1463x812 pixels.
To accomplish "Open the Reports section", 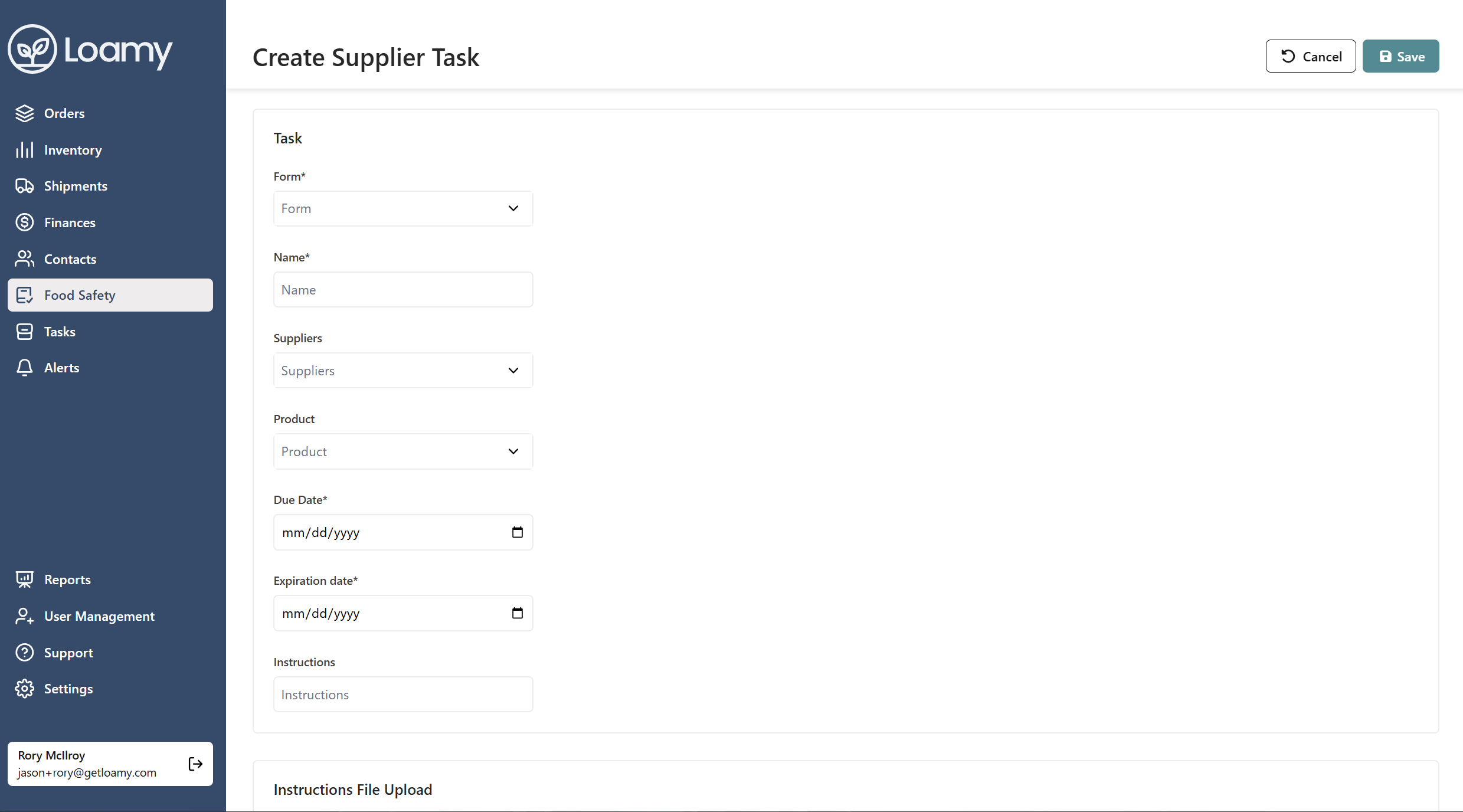I will pyautogui.click(x=67, y=579).
